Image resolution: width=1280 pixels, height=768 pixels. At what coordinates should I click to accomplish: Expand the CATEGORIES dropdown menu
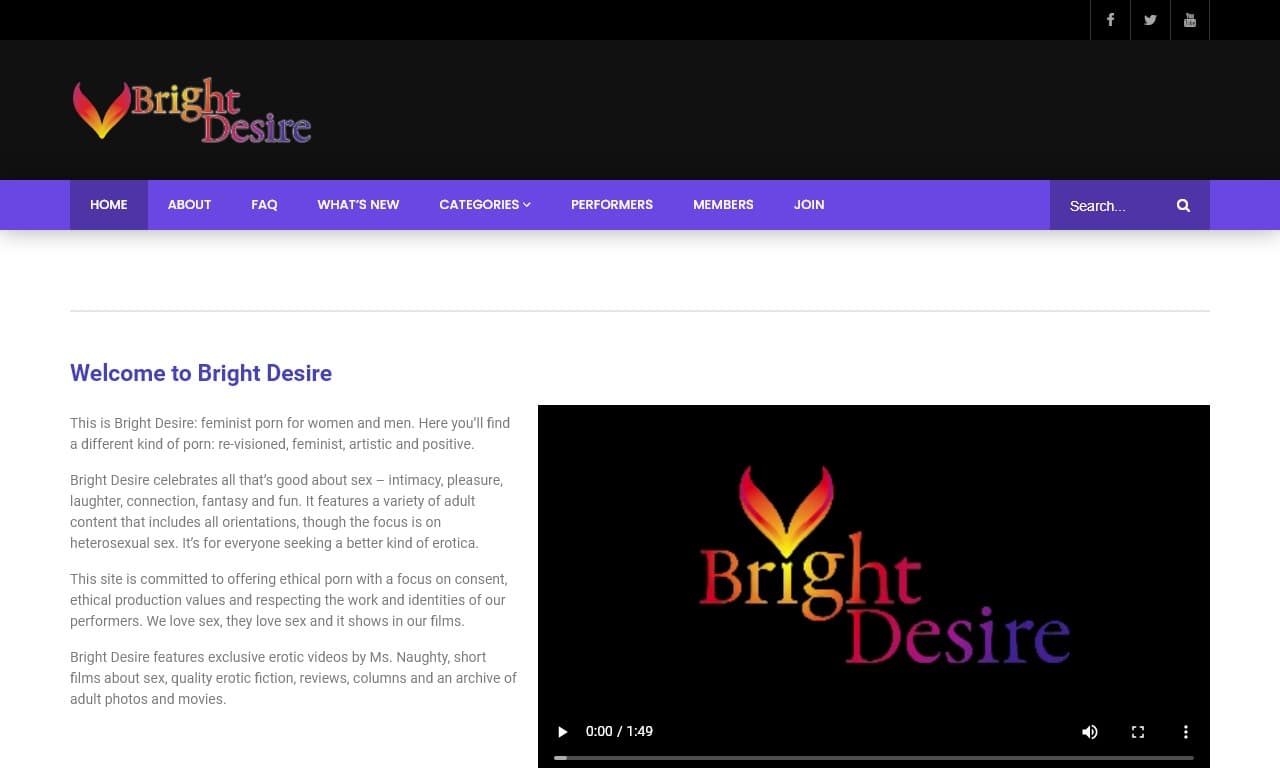coord(484,205)
